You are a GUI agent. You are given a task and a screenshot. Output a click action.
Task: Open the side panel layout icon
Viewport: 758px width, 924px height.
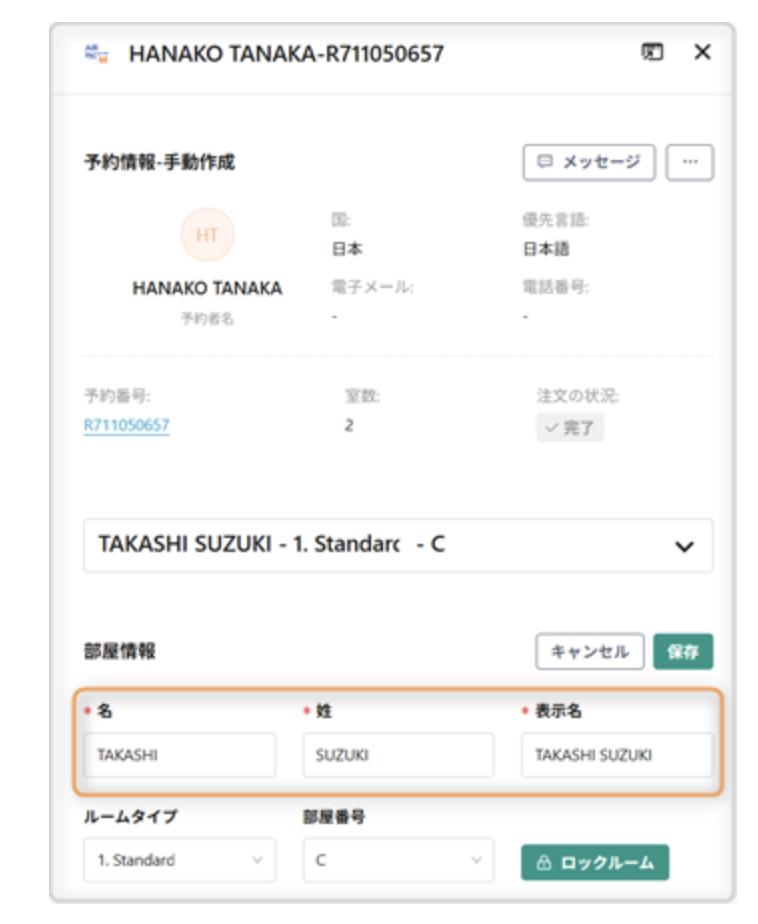point(652,52)
